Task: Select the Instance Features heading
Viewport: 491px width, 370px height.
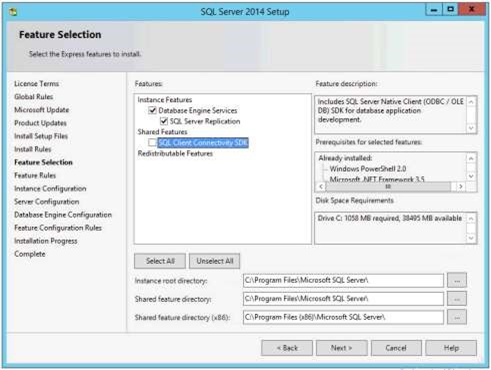Action: click(x=165, y=100)
